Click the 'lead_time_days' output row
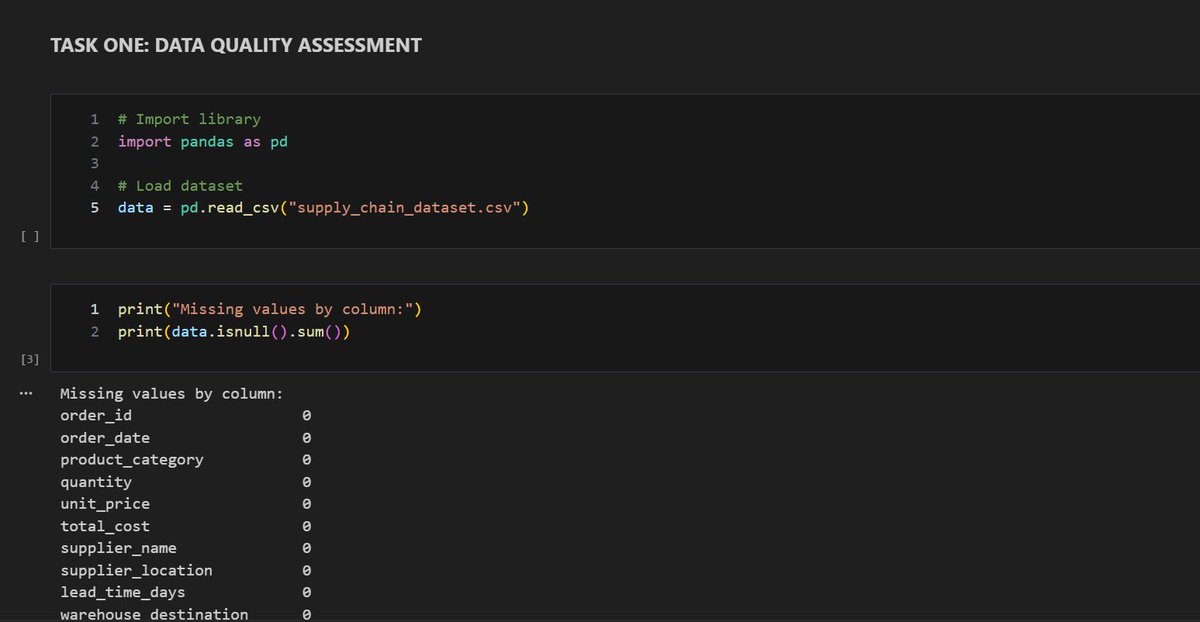This screenshot has height=622, width=1200. click(x=186, y=591)
